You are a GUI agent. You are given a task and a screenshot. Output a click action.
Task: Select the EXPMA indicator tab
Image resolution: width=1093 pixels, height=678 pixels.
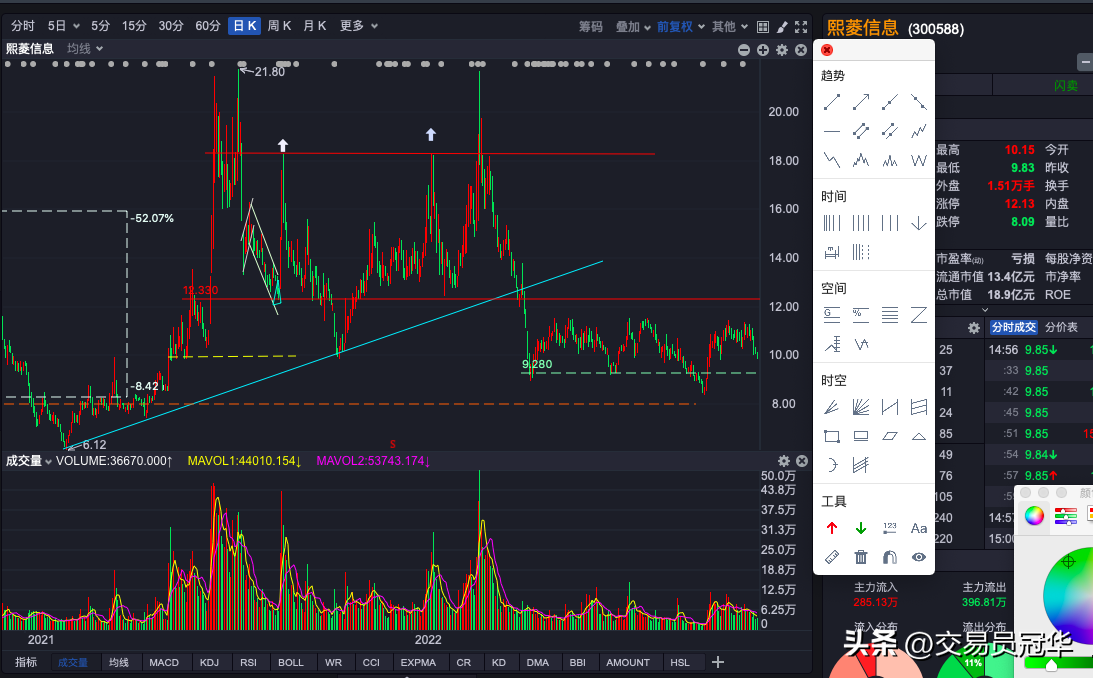tap(418, 662)
